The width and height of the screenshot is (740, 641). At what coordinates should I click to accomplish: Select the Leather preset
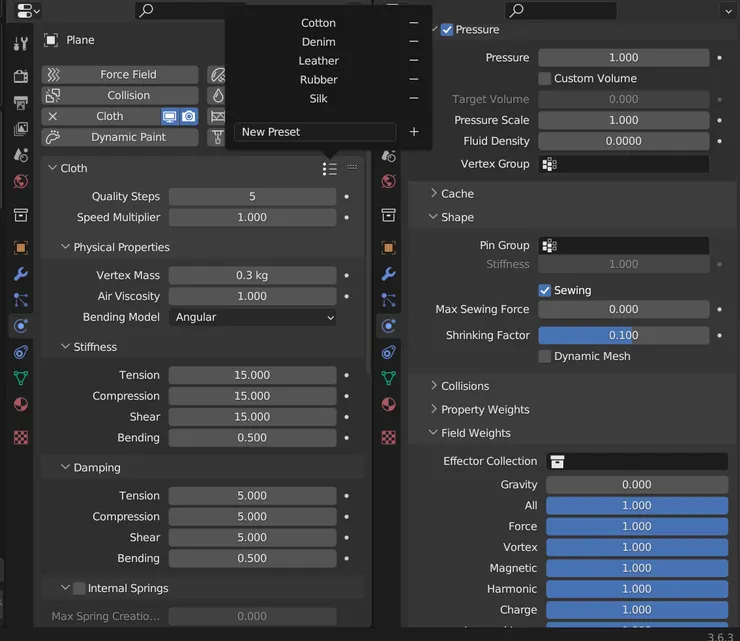tap(318, 61)
